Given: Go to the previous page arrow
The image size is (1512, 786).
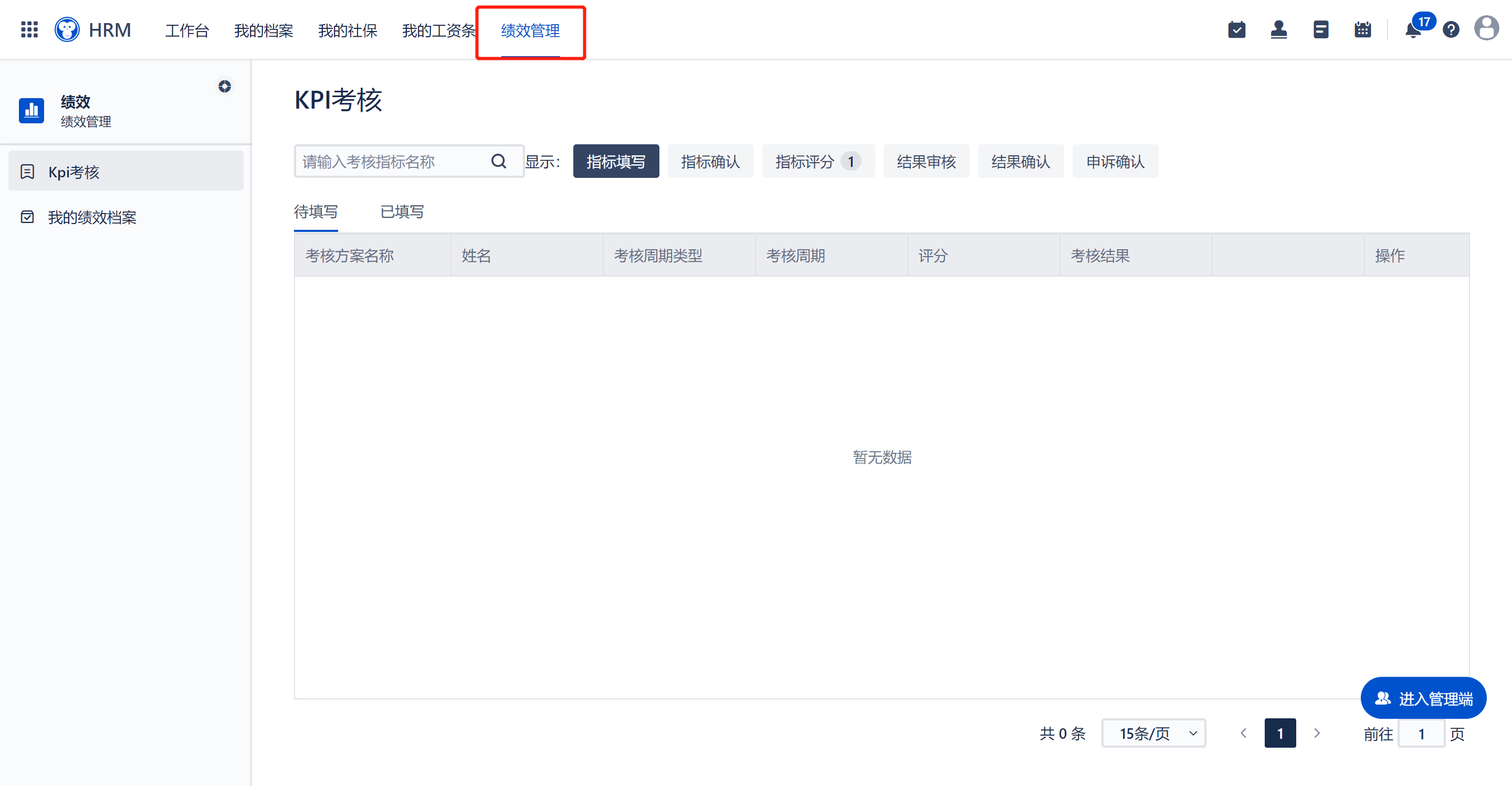Looking at the screenshot, I should tap(1243, 733).
